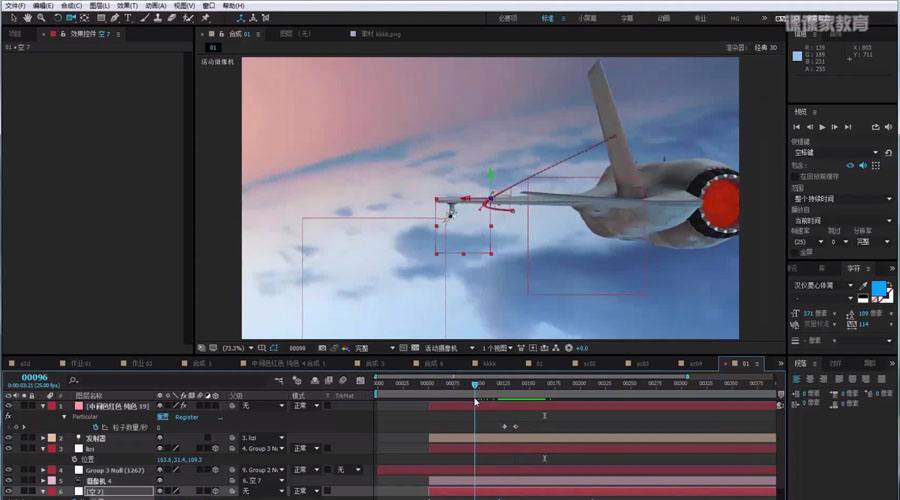Viewport: 900px width, 500px height.
Task: Select the Pen tool
Action: pos(114,17)
